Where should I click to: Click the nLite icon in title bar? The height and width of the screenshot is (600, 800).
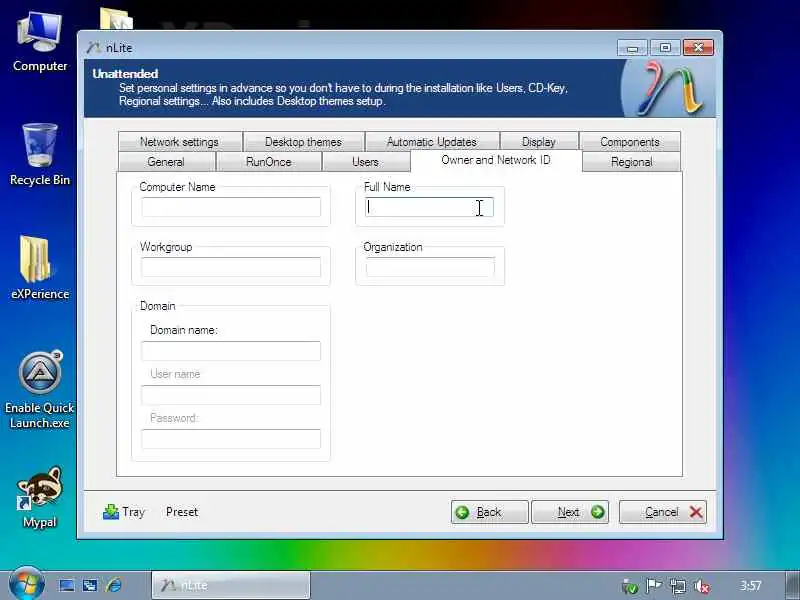coord(93,47)
